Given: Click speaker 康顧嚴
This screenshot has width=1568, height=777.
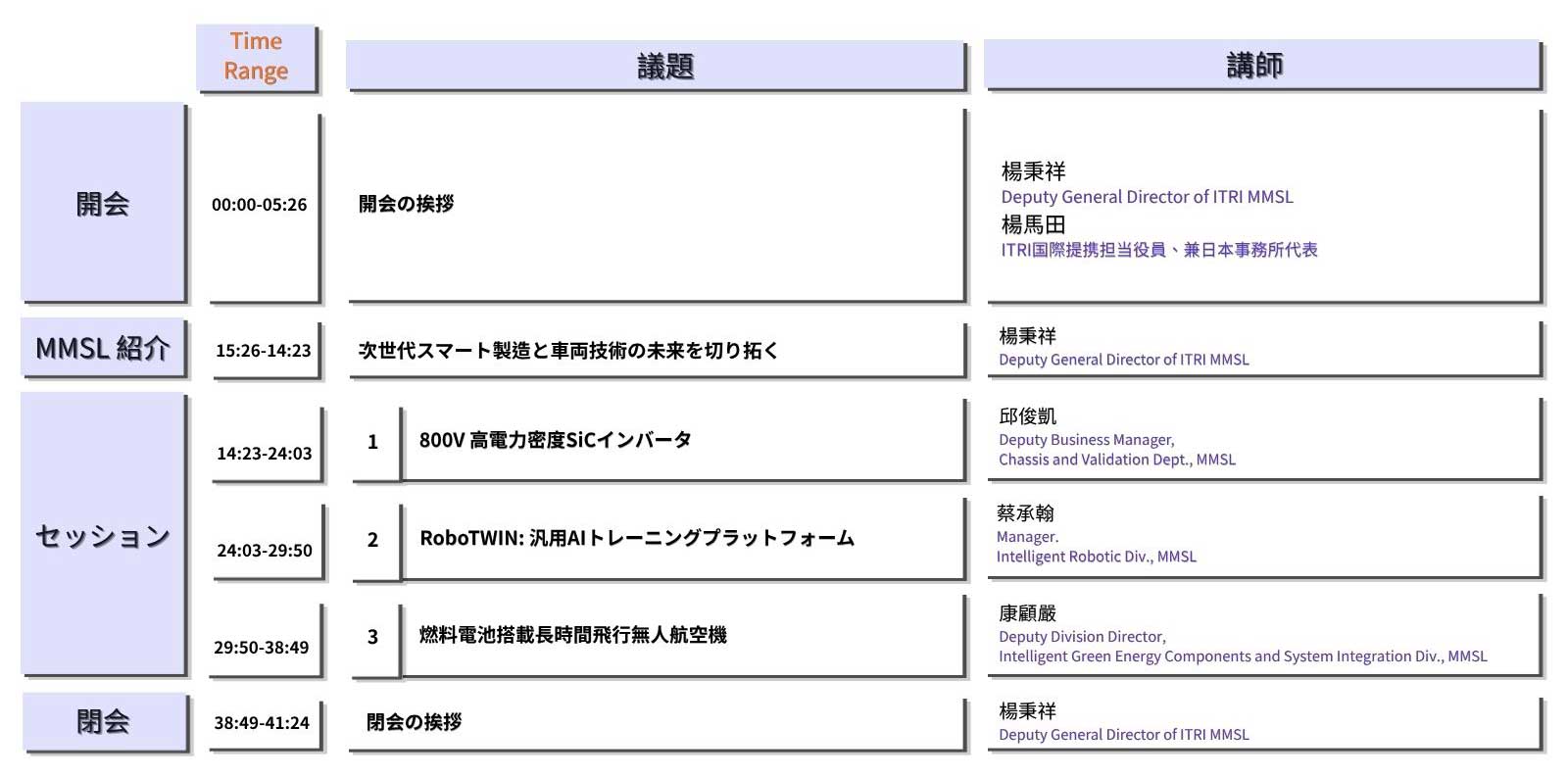Looking at the screenshot, I should (1027, 613).
